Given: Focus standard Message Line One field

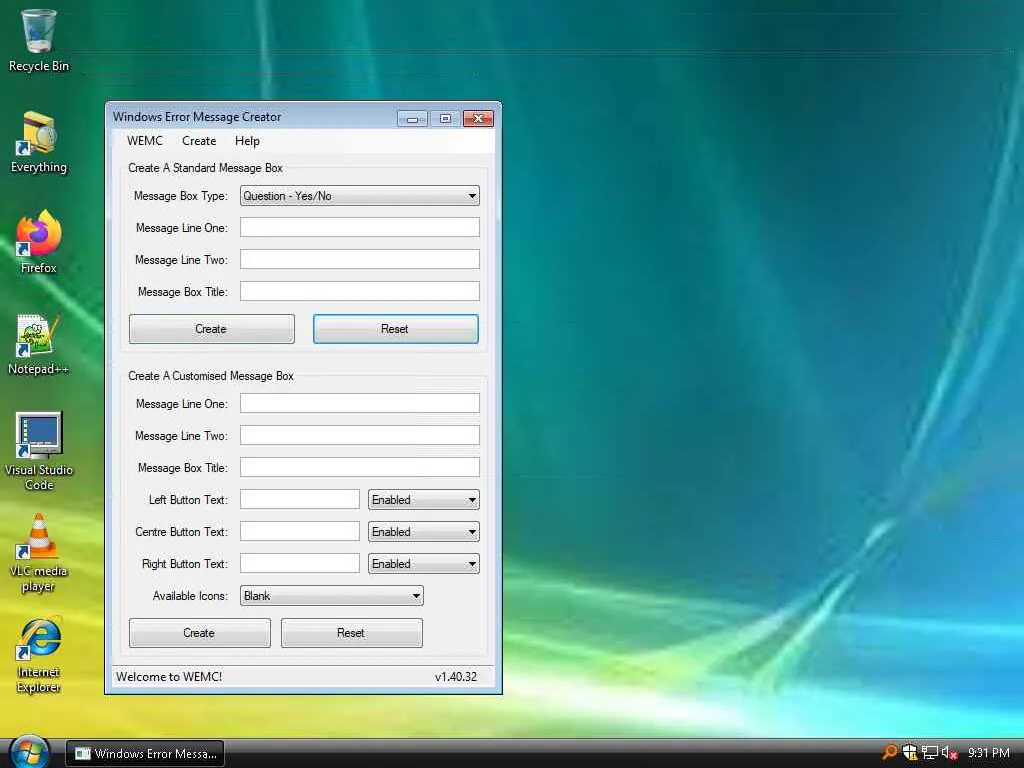Looking at the screenshot, I should click(x=360, y=227).
